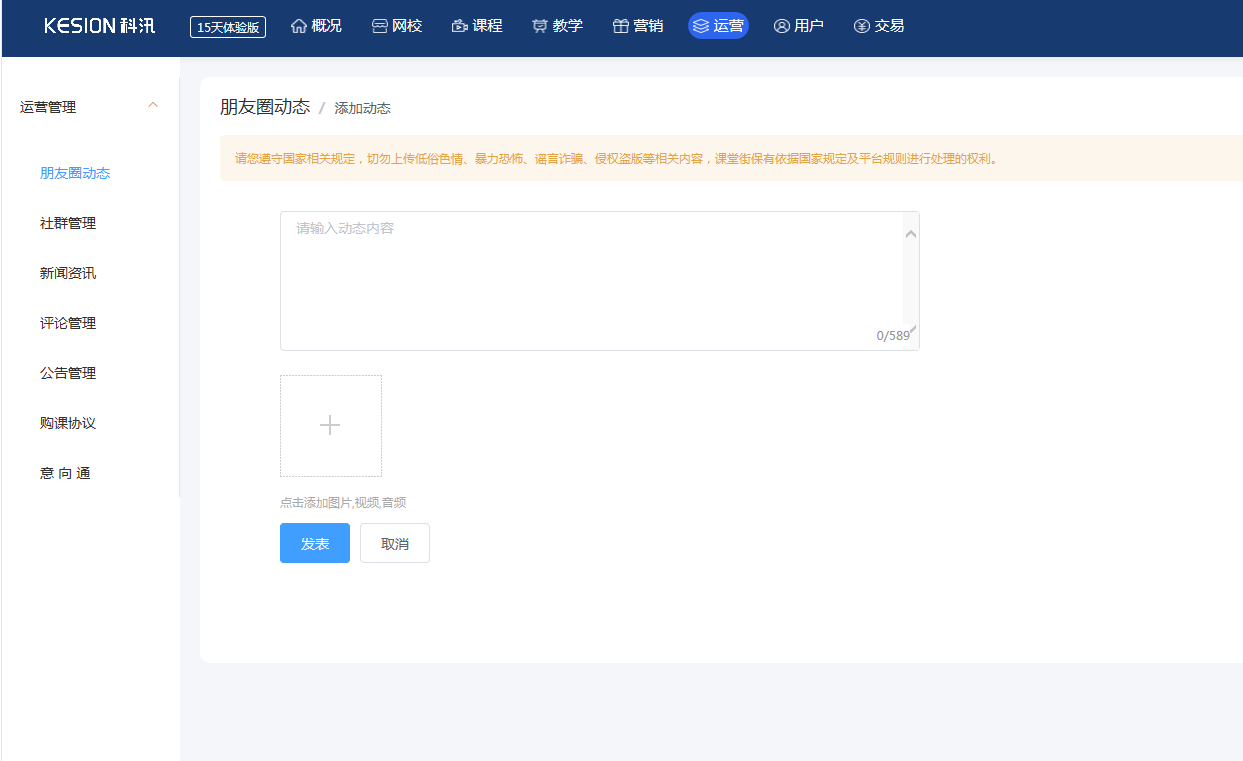Image resolution: width=1243 pixels, height=761 pixels.
Task: Click the 交易 yen coin icon
Action: pyautogui.click(x=862, y=26)
